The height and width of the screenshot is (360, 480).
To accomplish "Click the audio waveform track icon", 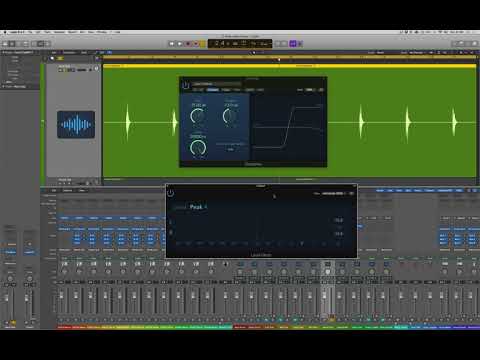I will (x=76, y=125).
